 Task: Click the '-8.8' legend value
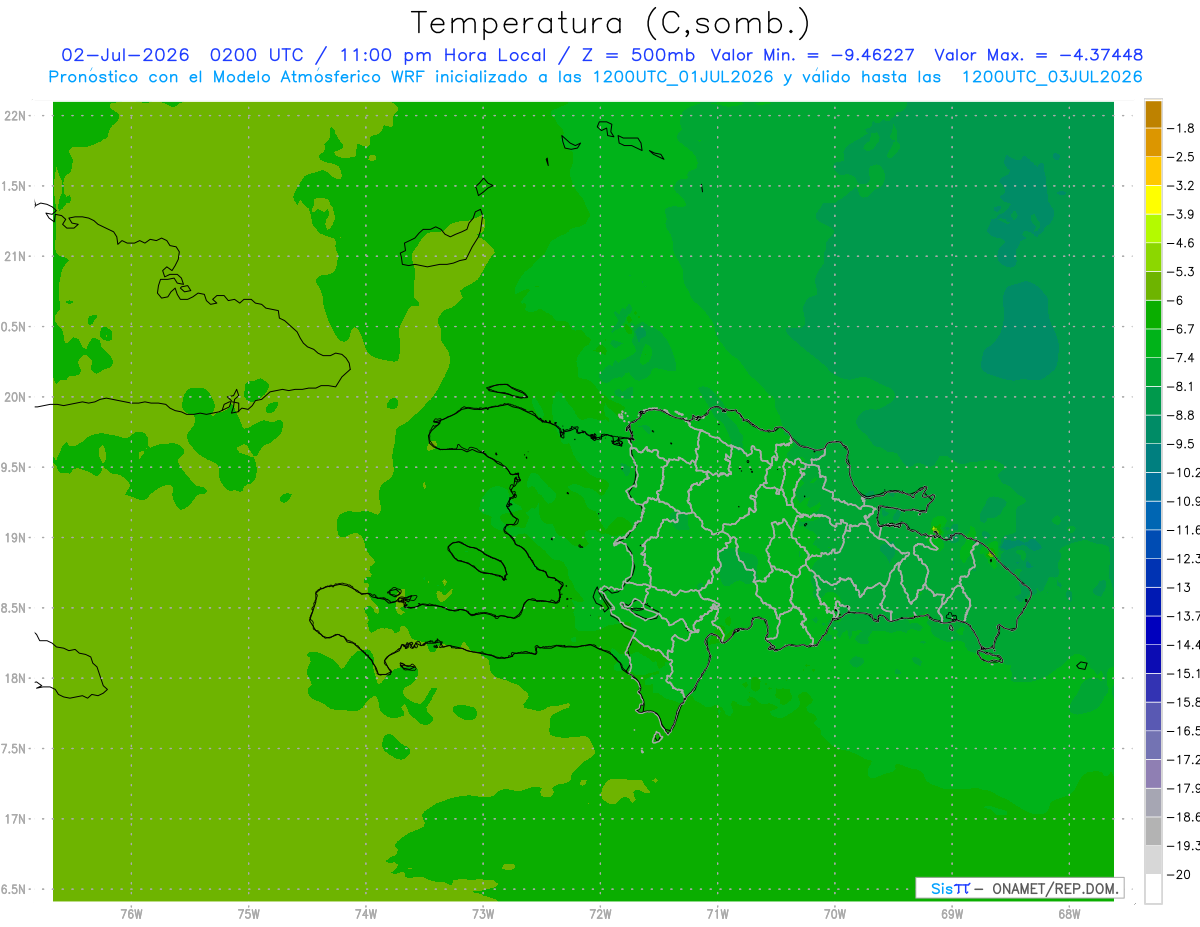[1182, 415]
